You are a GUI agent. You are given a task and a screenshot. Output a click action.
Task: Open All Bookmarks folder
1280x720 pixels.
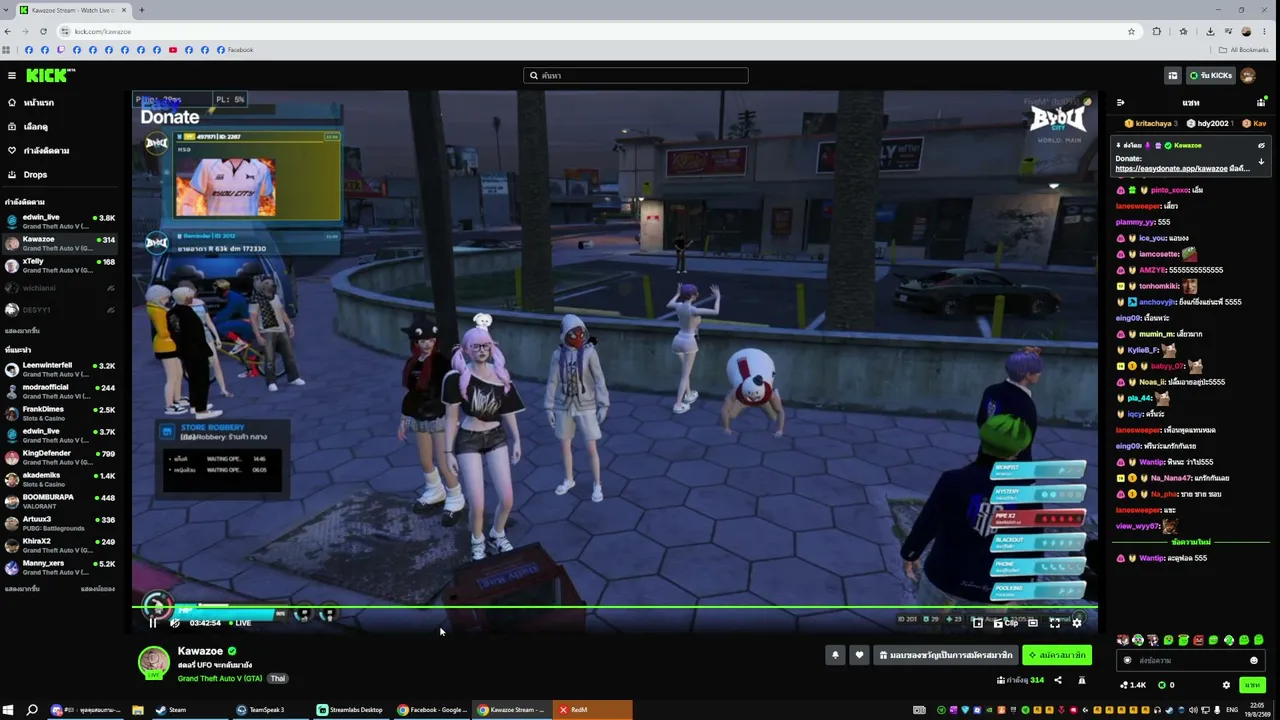(x=1243, y=50)
